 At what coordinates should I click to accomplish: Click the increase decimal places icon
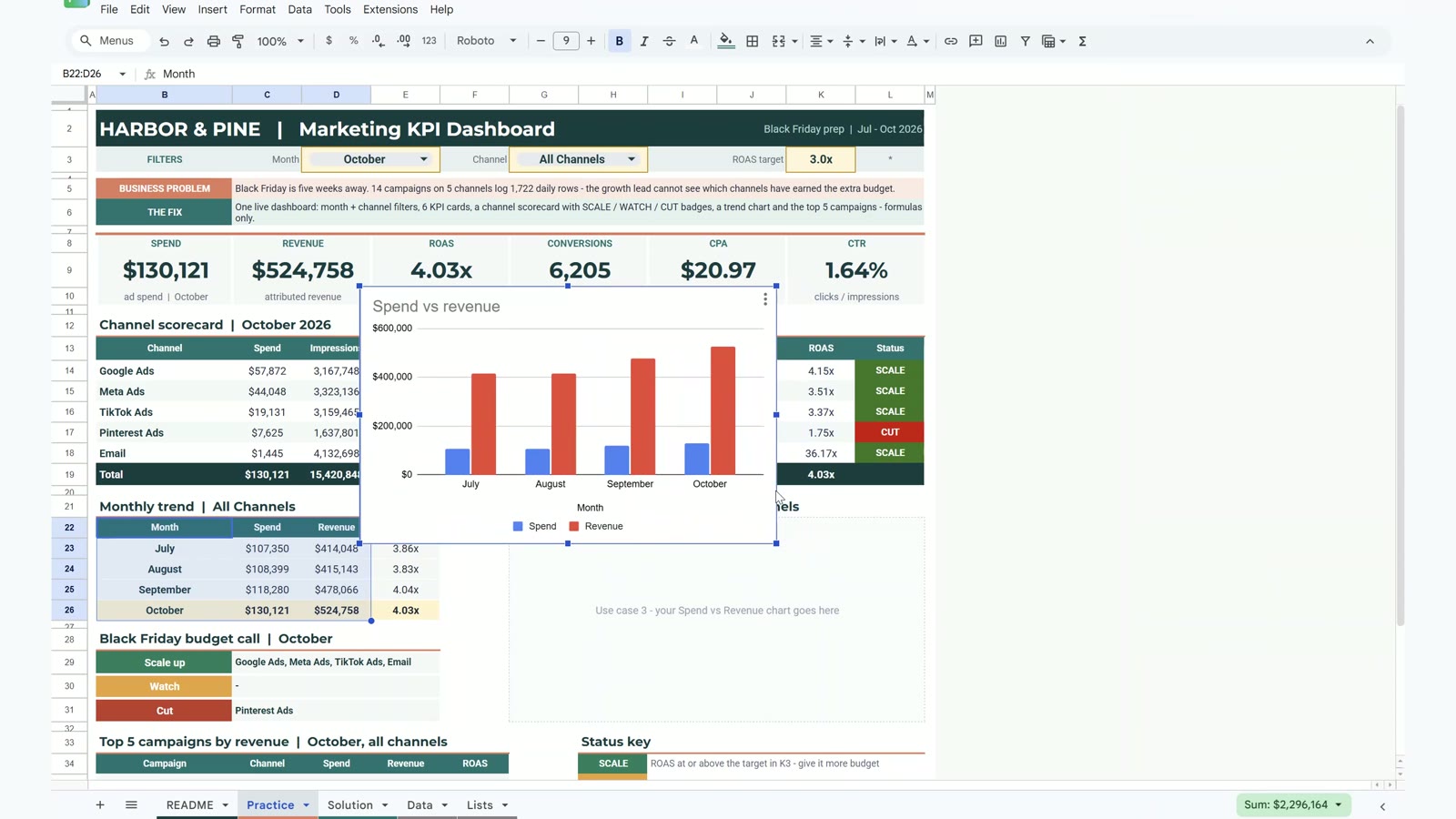pos(403,41)
